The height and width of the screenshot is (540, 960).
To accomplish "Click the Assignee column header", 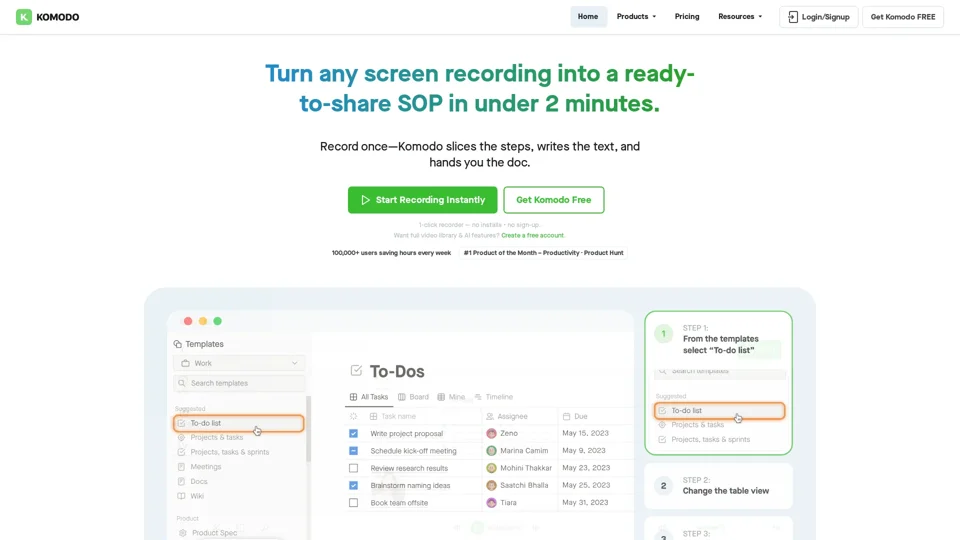I will (x=512, y=416).
